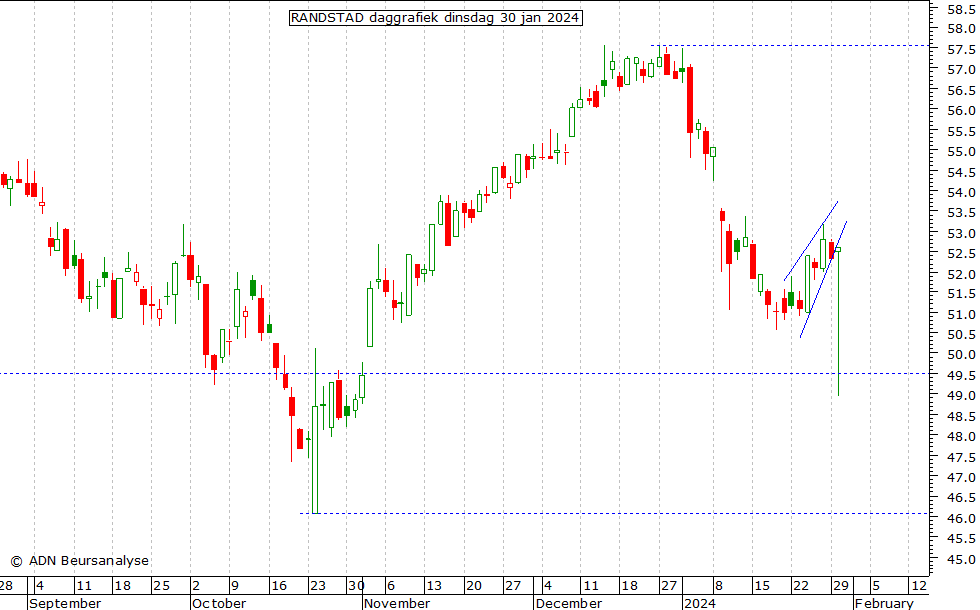Click the dashed resistance line at 57.5

pos(790,46)
